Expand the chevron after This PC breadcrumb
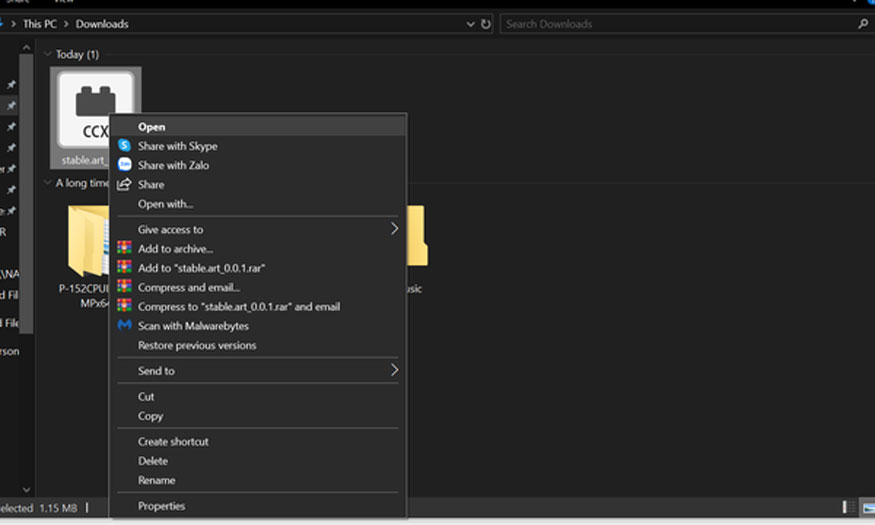This screenshot has height=525, width=875. pyautogui.click(x=66, y=24)
